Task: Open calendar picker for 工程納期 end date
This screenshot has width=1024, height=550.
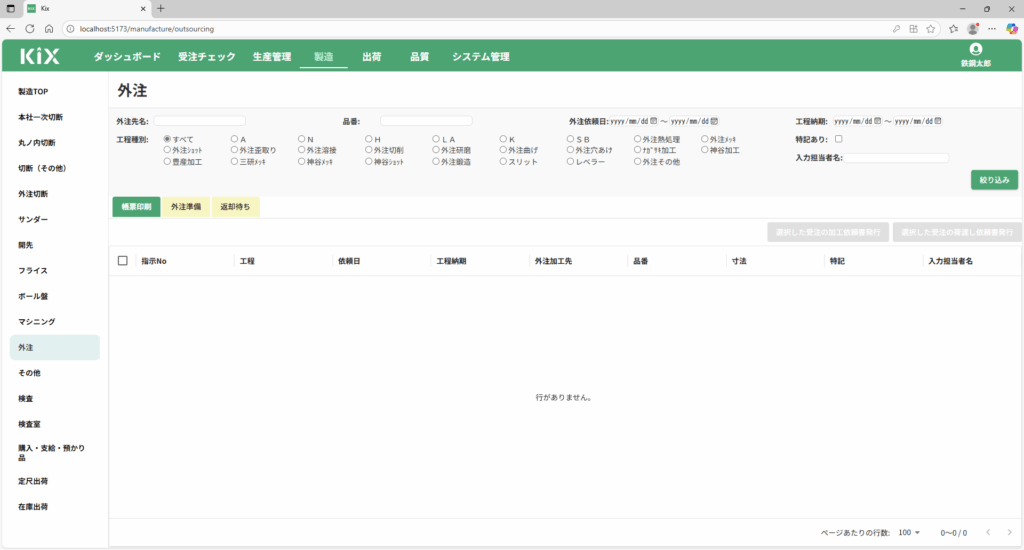Action: [x=938, y=121]
